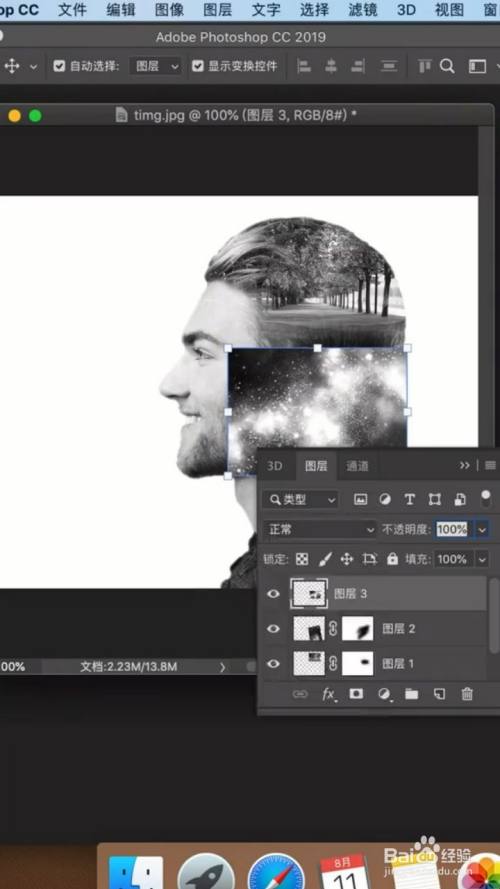
Task: Click the search magnifier in options bar
Action: tap(447, 66)
